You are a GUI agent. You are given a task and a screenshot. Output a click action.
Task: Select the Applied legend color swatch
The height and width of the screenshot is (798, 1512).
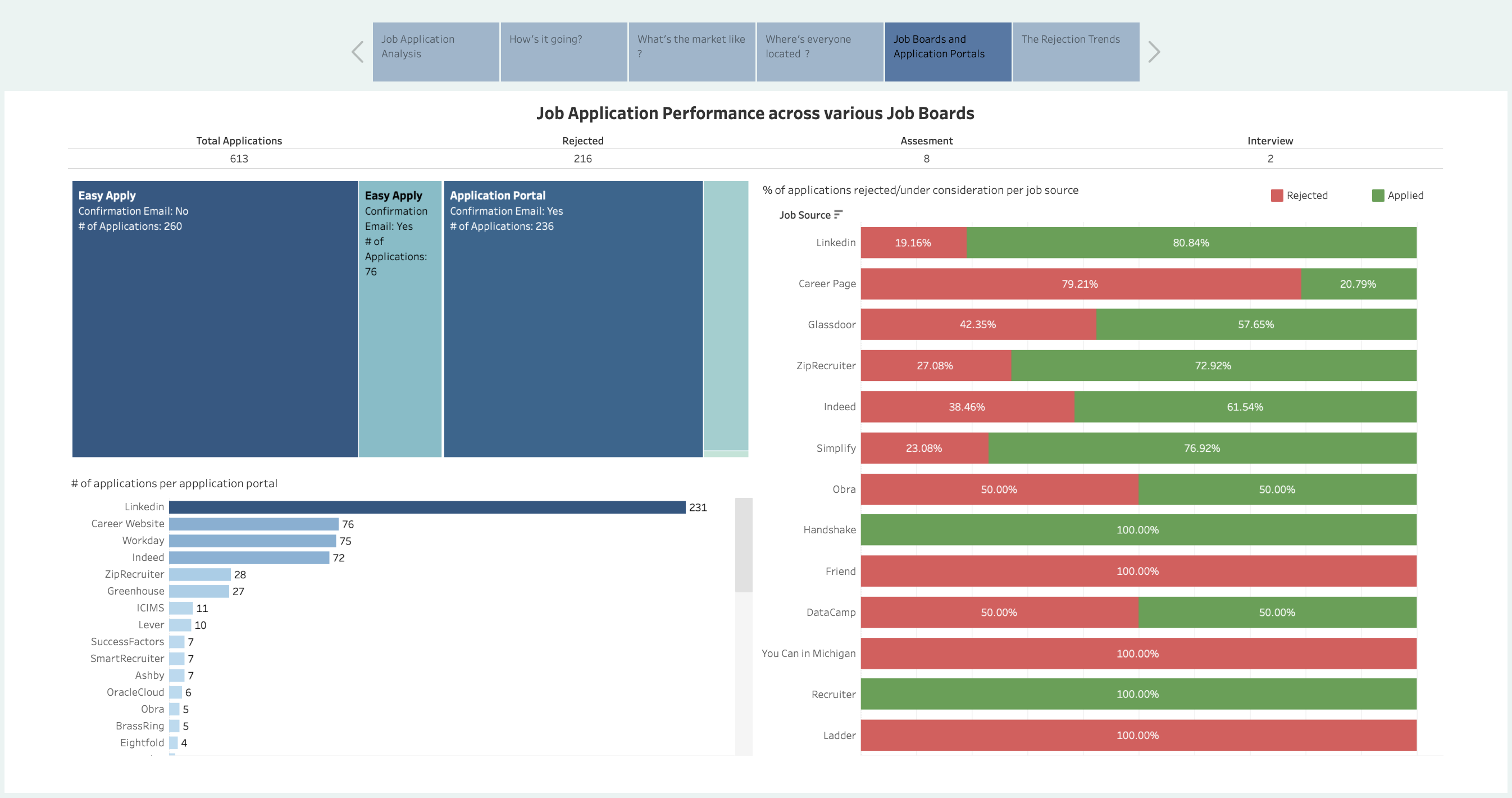[1378, 196]
